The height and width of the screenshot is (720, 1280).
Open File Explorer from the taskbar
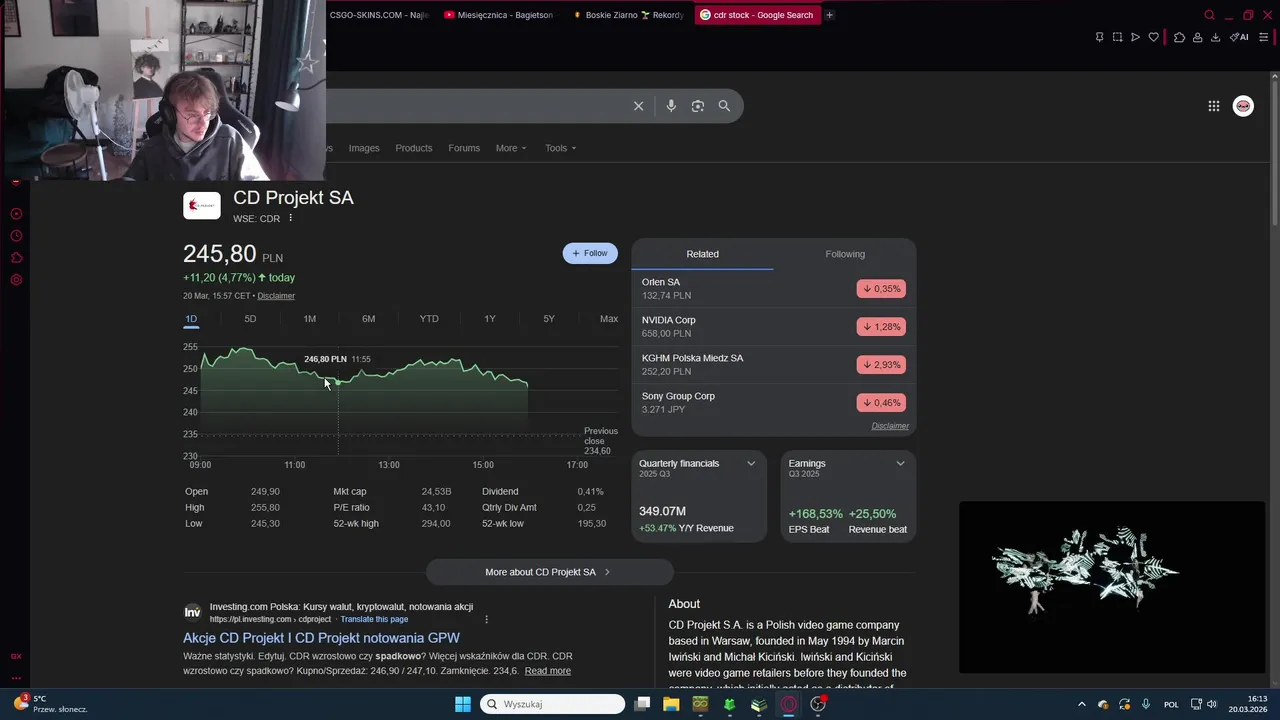(x=671, y=704)
